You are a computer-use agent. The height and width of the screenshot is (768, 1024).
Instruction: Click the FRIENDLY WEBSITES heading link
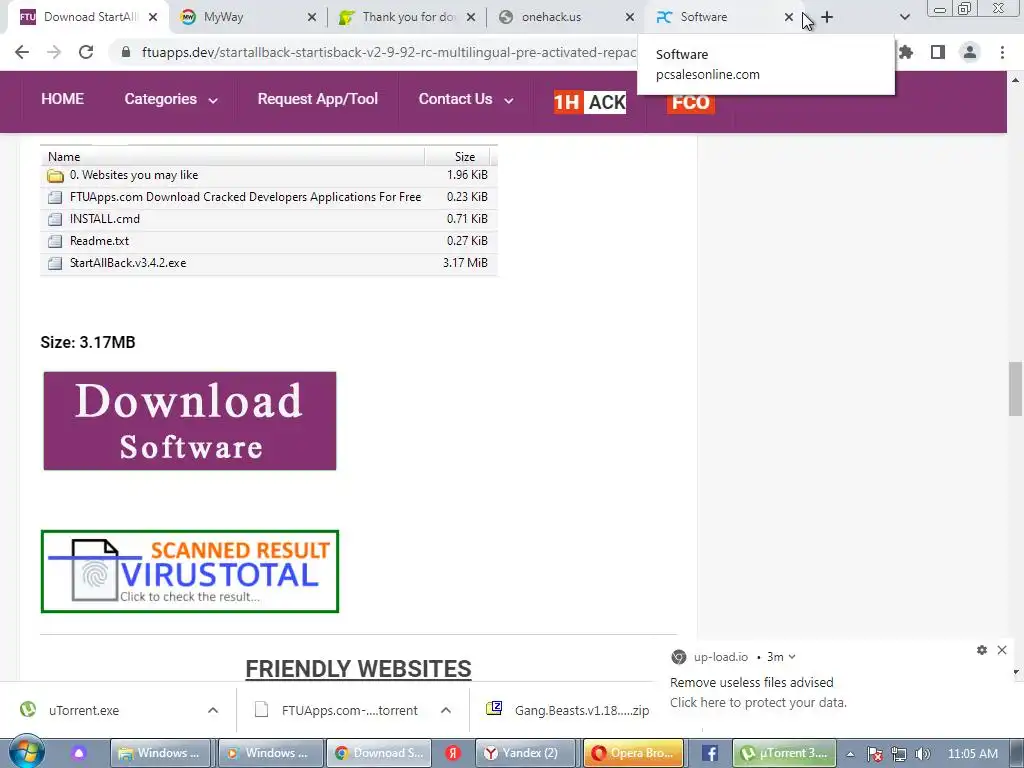click(359, 669)
